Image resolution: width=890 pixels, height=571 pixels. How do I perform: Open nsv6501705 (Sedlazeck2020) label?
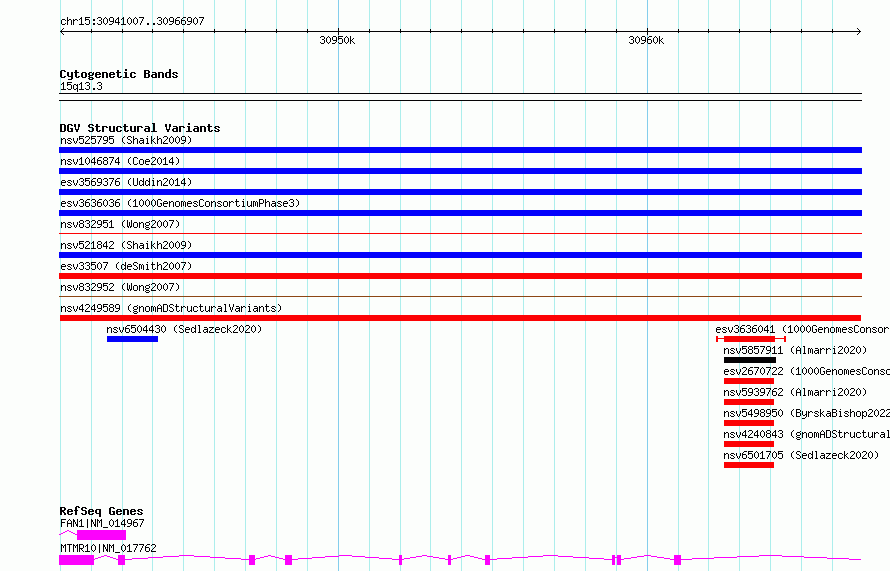coord(801,455)
